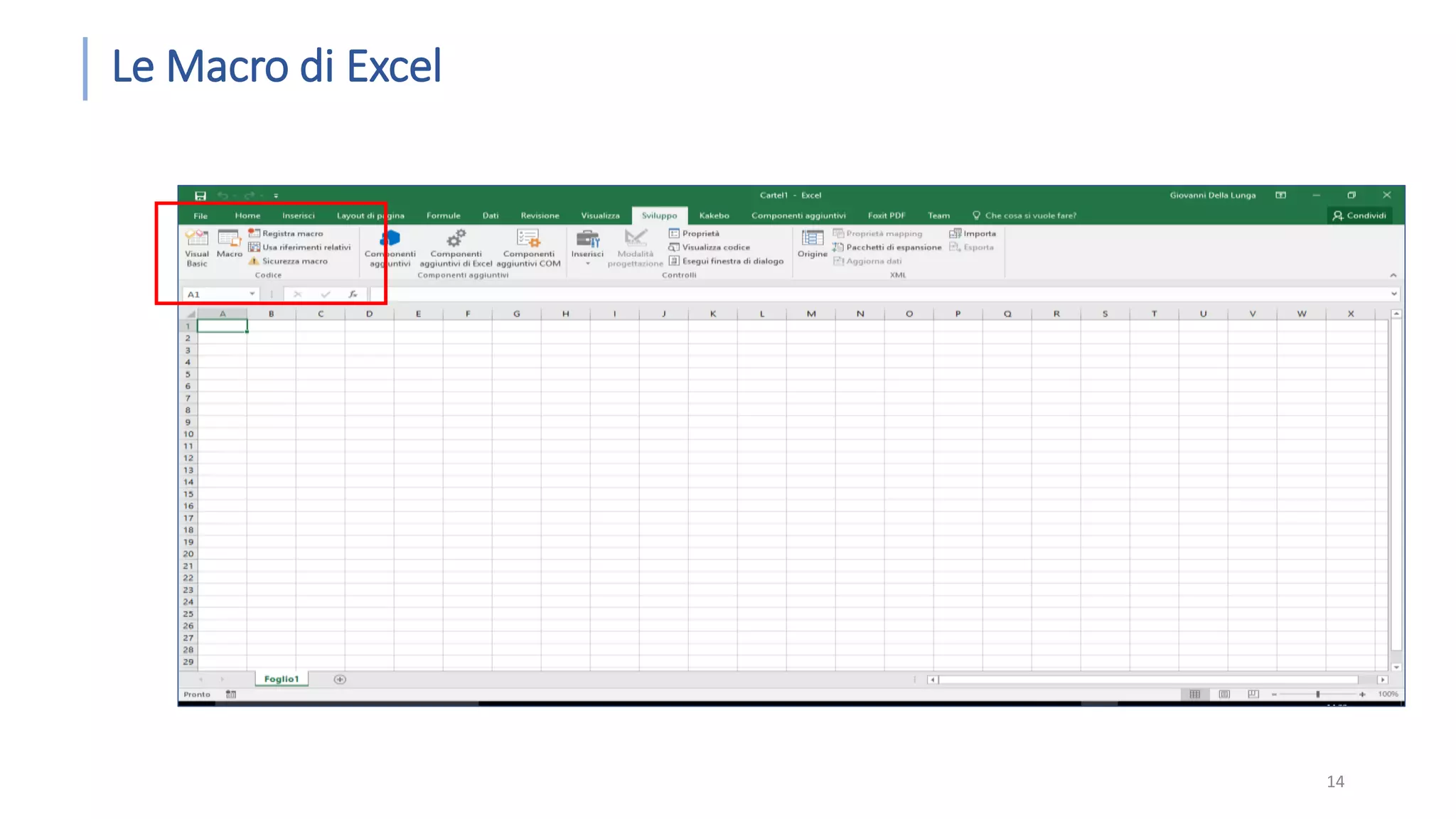
Task: Select the Foglio1 sheet tab
Action: click(x=281, y=679)
